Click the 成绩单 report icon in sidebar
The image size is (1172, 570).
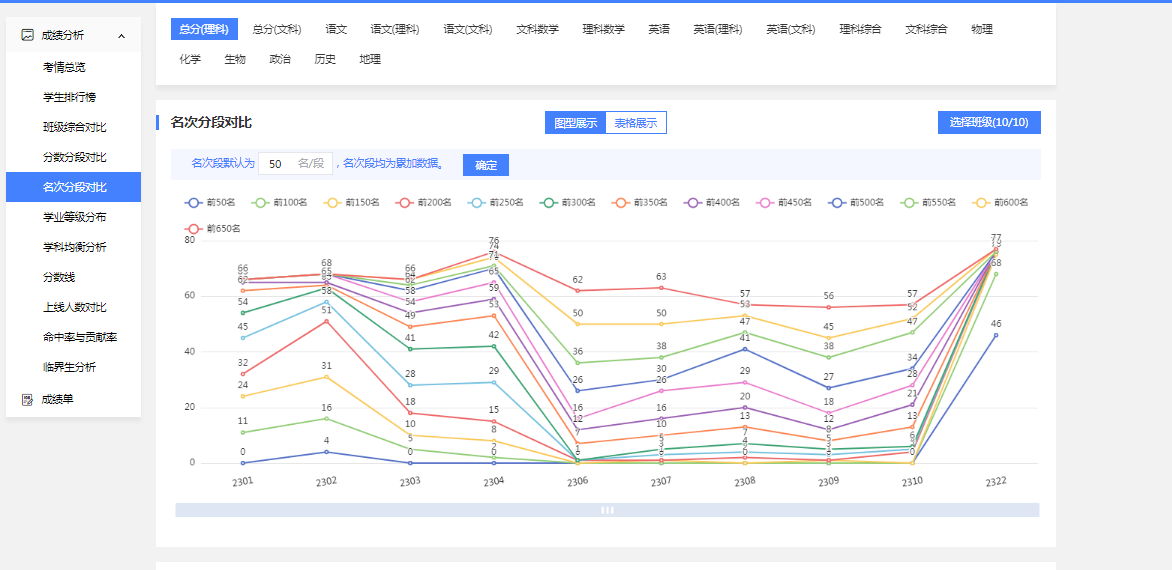[28, 399]
